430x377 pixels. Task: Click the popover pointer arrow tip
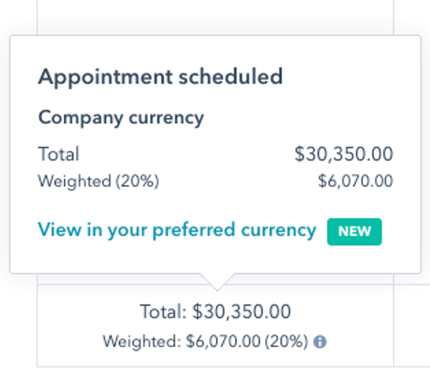pyautogui.click(x=217, y=287)
